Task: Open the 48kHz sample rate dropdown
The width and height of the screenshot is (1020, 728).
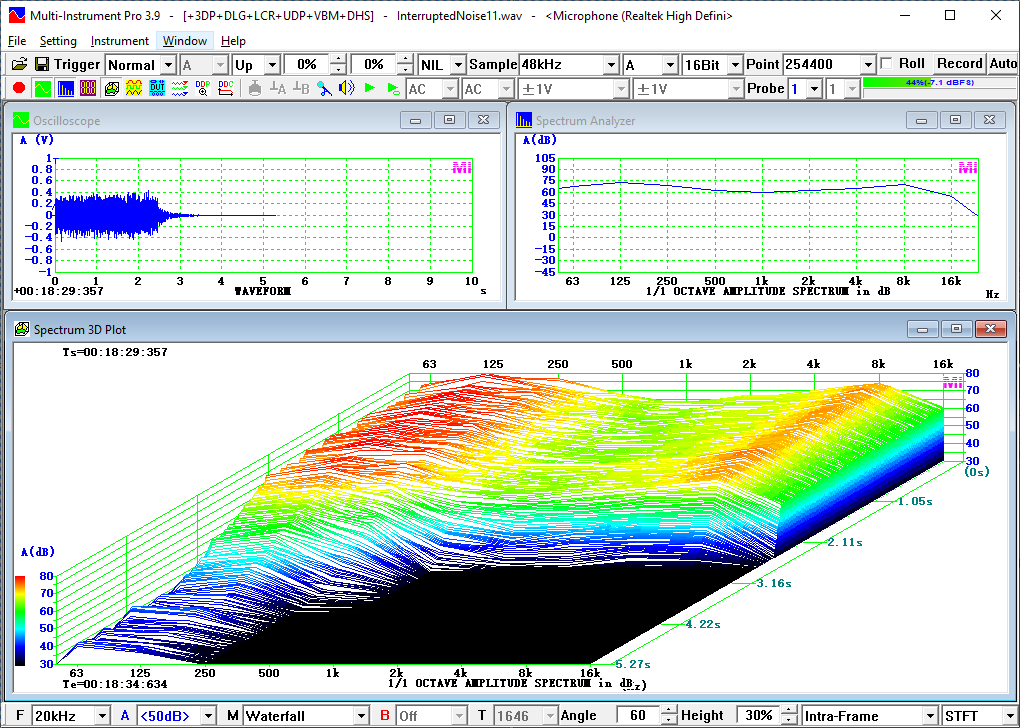Action: pos(611,64)
